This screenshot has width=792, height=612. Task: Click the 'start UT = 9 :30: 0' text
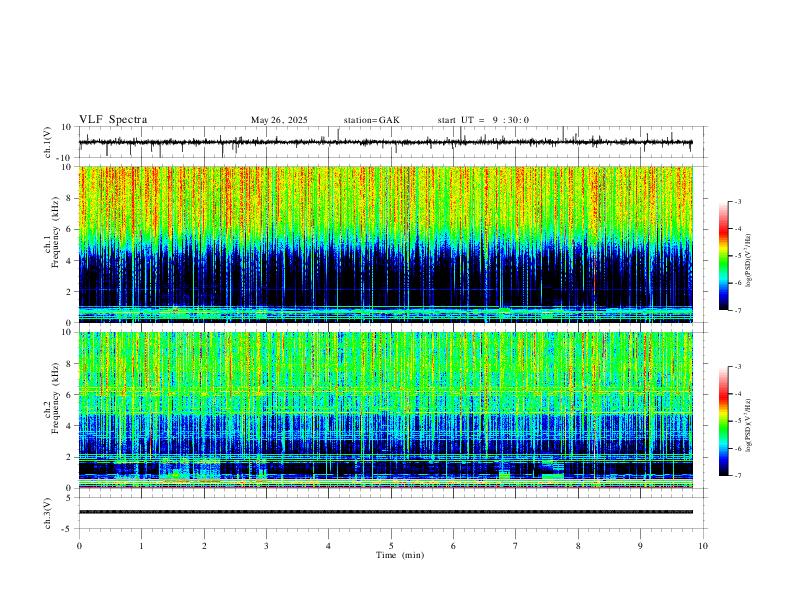pyautogui.click(x=483, y=120)
